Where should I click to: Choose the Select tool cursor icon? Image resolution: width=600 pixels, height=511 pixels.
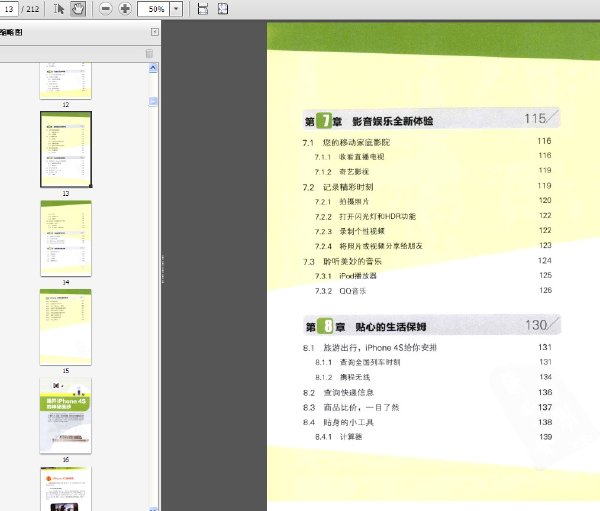point(59,8)
